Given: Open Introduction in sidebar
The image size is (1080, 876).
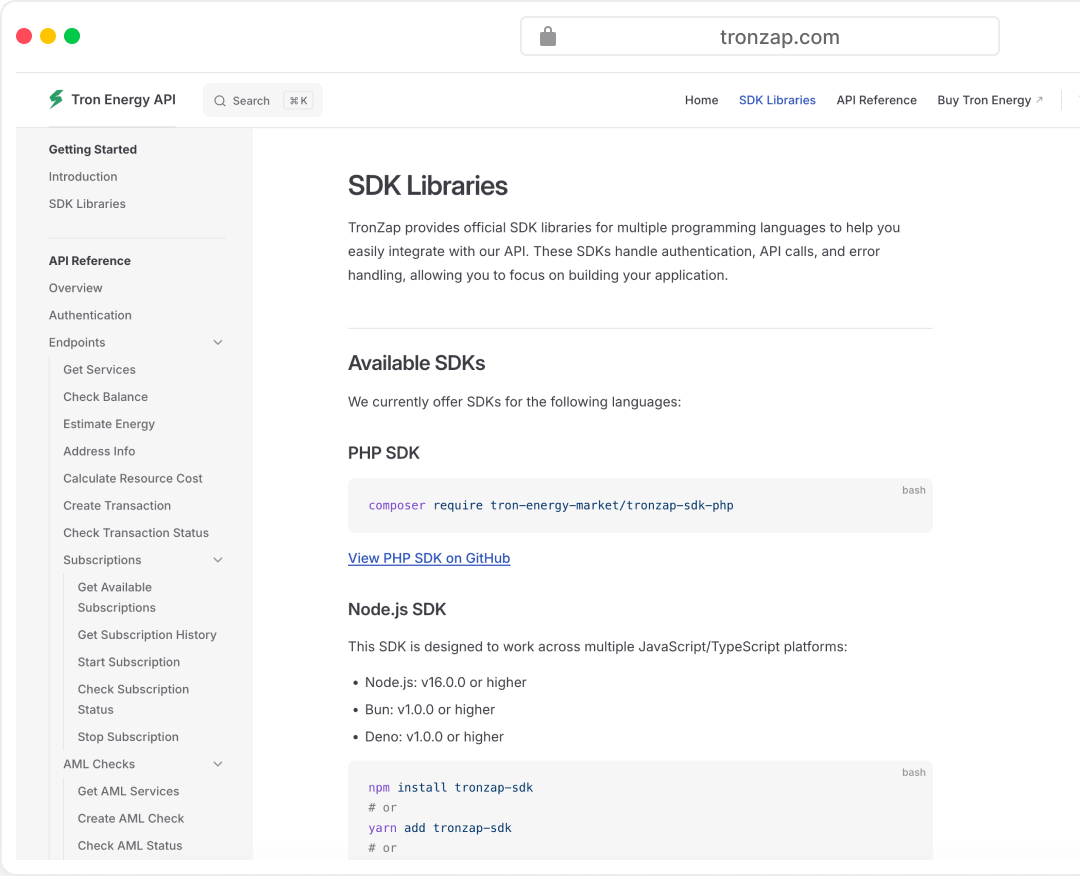Looking at the screenshot, I should click(x=83, y=176).
